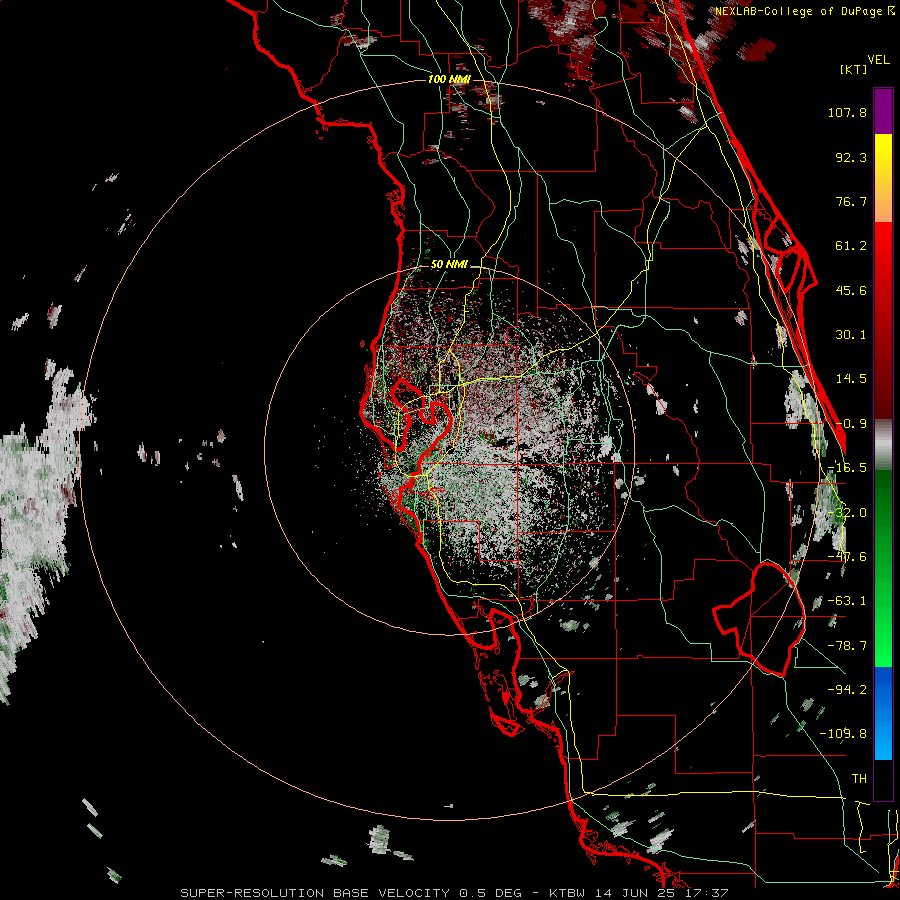Click "SUPER-RESOLUTION BASE VELOCITY" in the caption
The image size is (900, 900).
[315, 893]
